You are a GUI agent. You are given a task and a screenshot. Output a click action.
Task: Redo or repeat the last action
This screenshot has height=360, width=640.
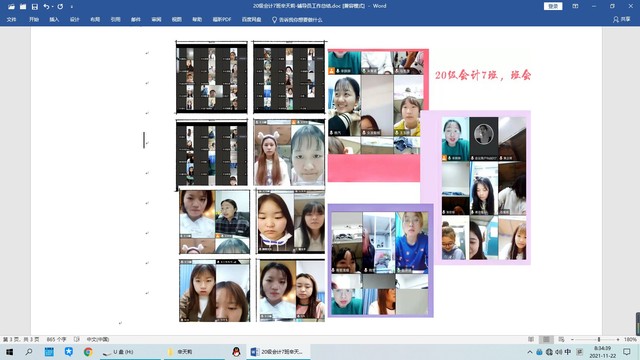[60, 7]
